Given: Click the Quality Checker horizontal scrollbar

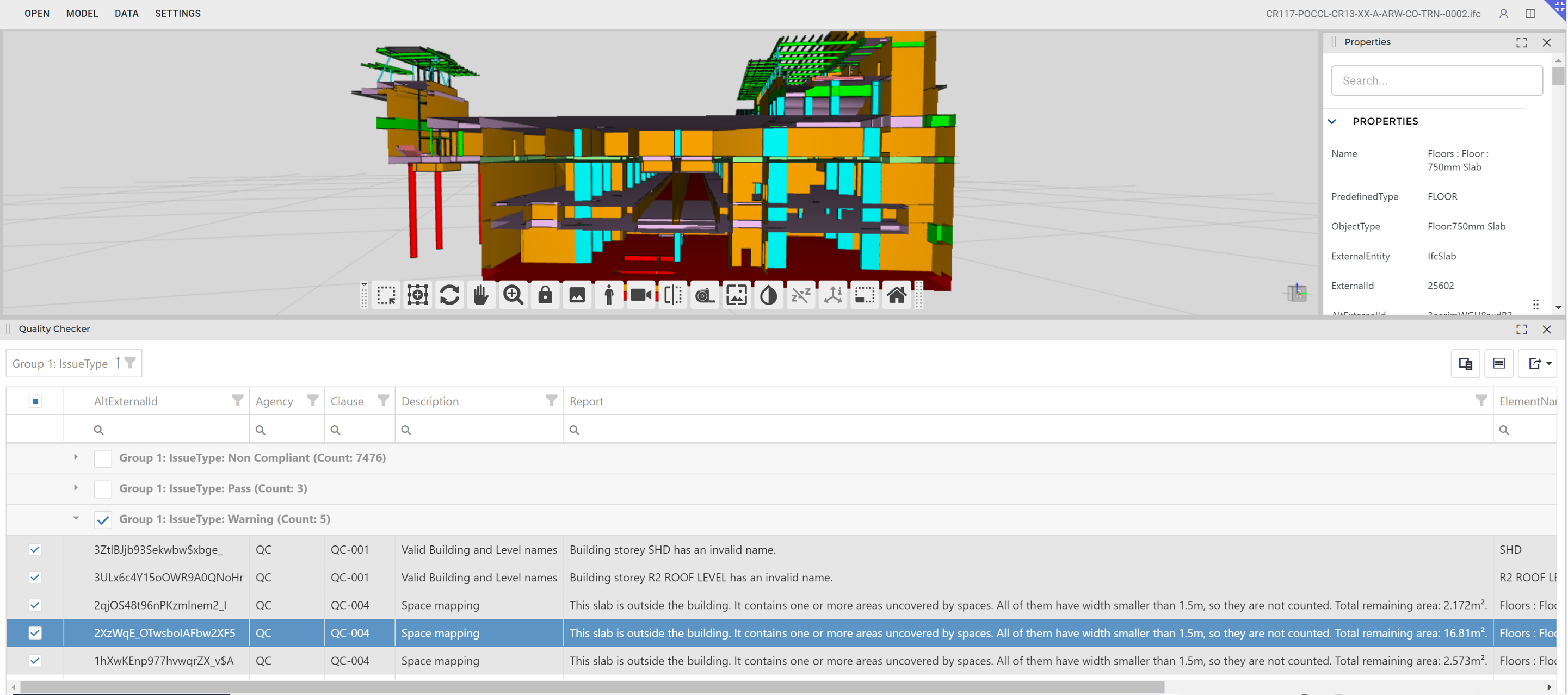Looking at the screenshot, I should (591, 687).
